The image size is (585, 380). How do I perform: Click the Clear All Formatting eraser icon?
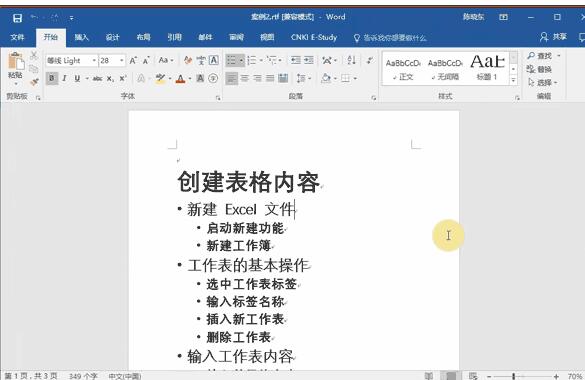click(188, 60)
